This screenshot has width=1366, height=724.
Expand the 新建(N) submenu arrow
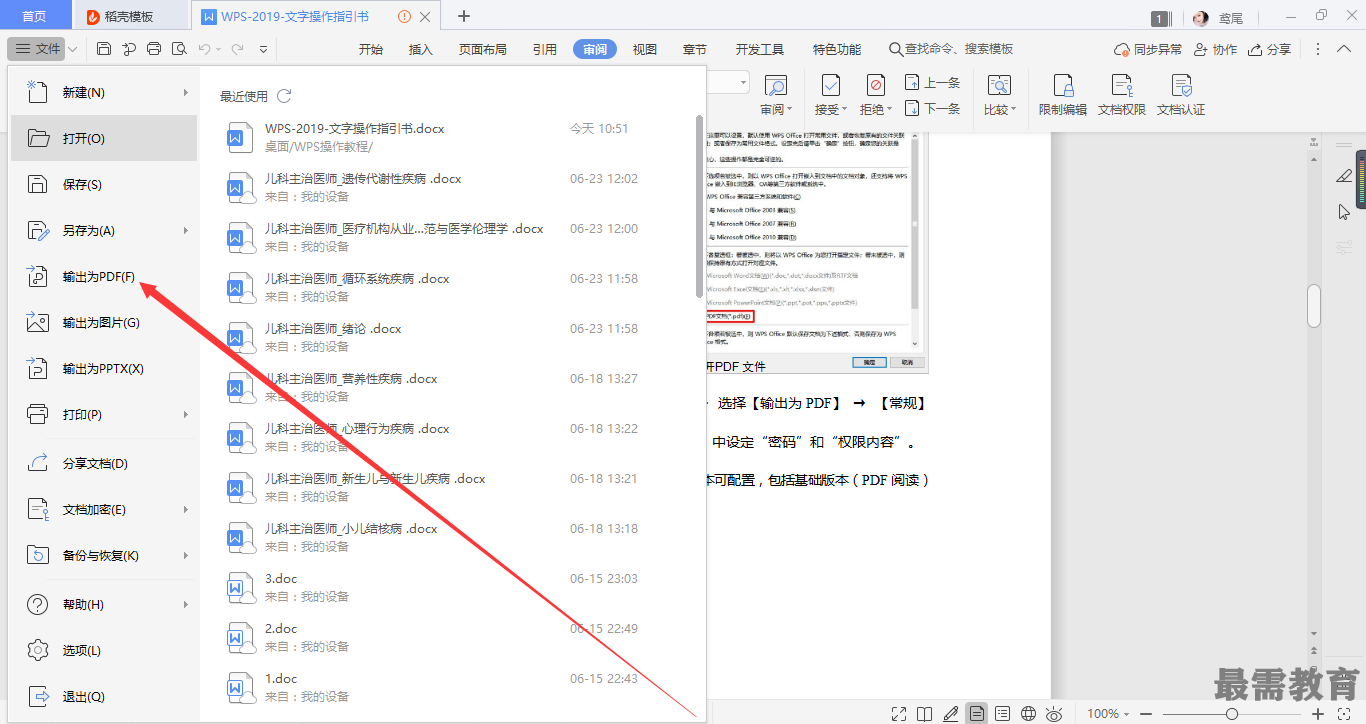pos(186,92)
